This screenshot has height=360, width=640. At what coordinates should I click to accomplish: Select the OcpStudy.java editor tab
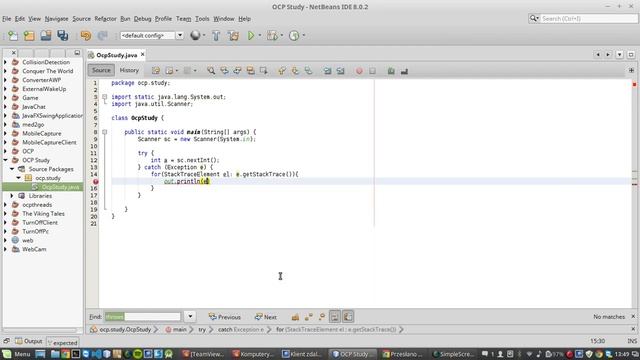[116, 55]
